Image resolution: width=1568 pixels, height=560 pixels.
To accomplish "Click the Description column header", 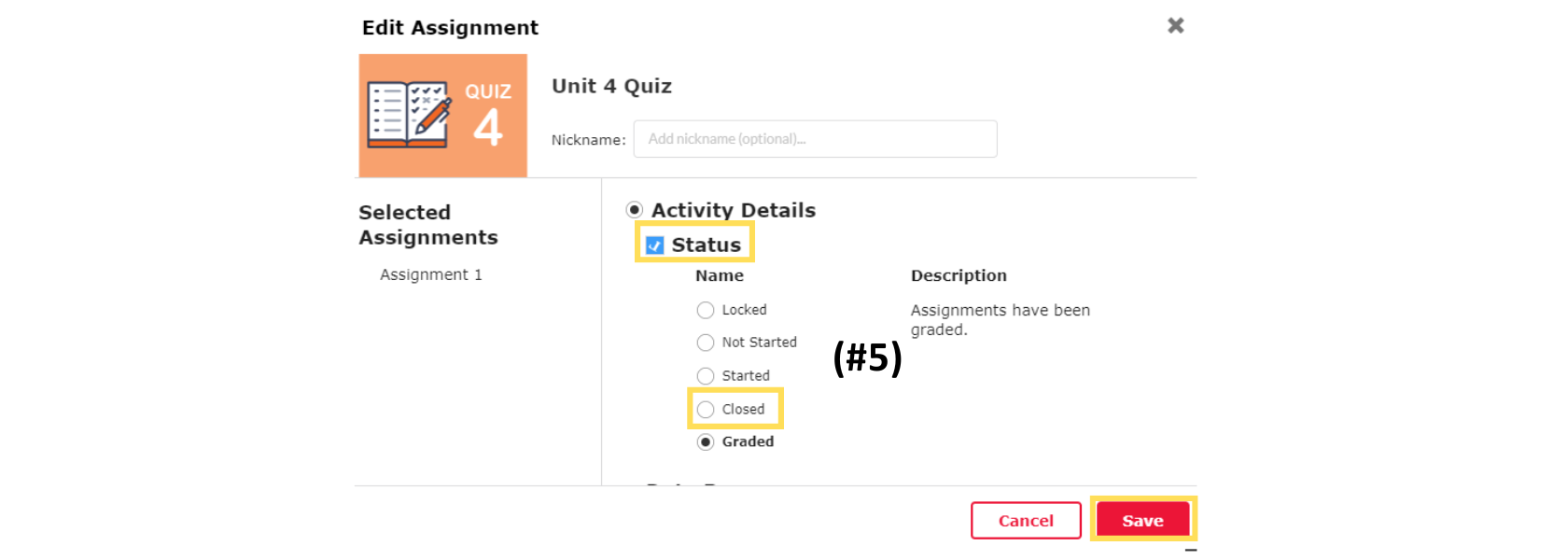I will tap(959, 275).
